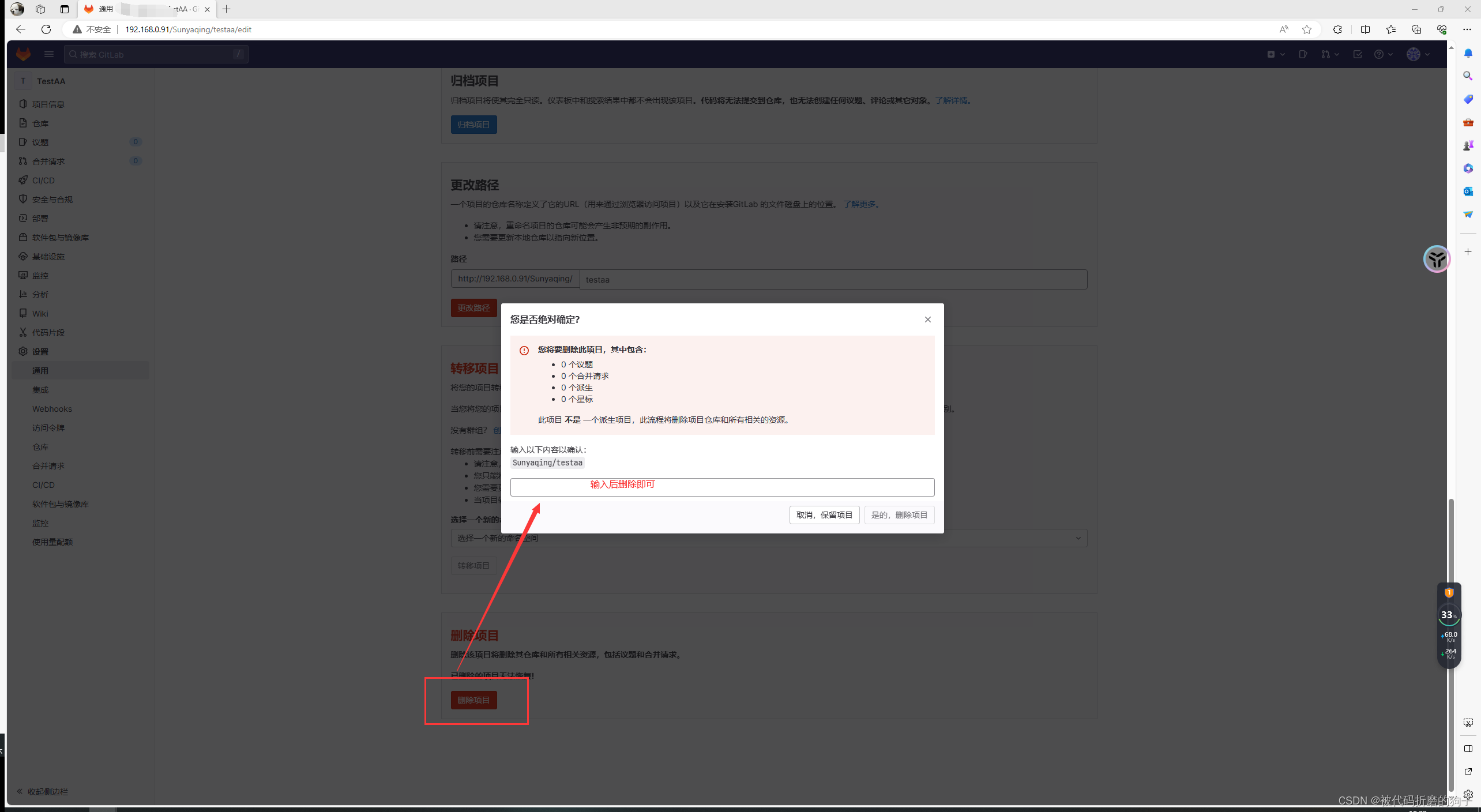Click the confirmation text input in dialog
Screen dimensions: 1481x812
click(722, 487)
